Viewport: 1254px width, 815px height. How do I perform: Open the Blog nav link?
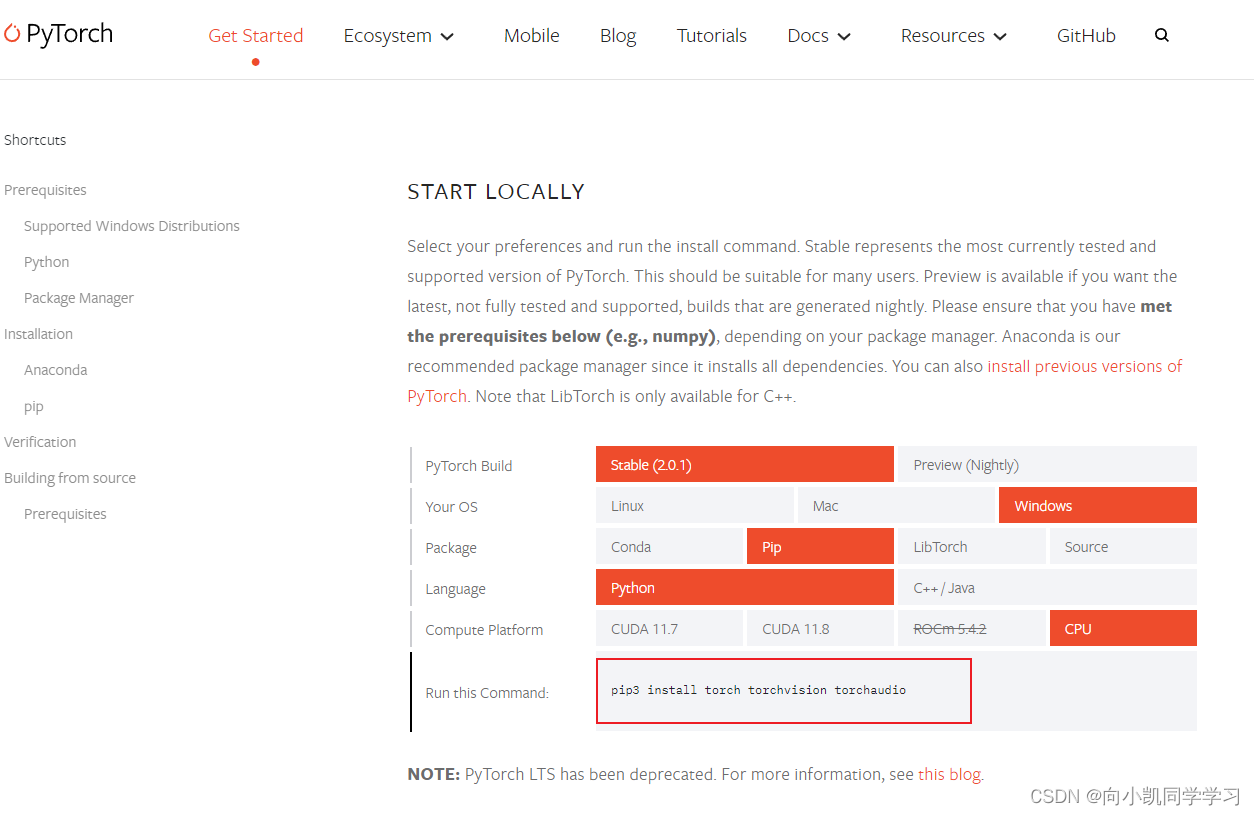[618, 35]
